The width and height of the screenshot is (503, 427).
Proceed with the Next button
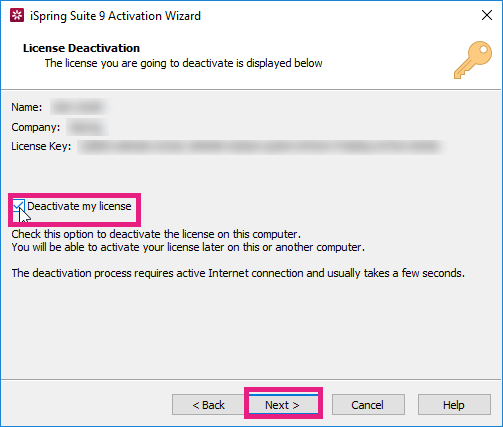[283, 405]
